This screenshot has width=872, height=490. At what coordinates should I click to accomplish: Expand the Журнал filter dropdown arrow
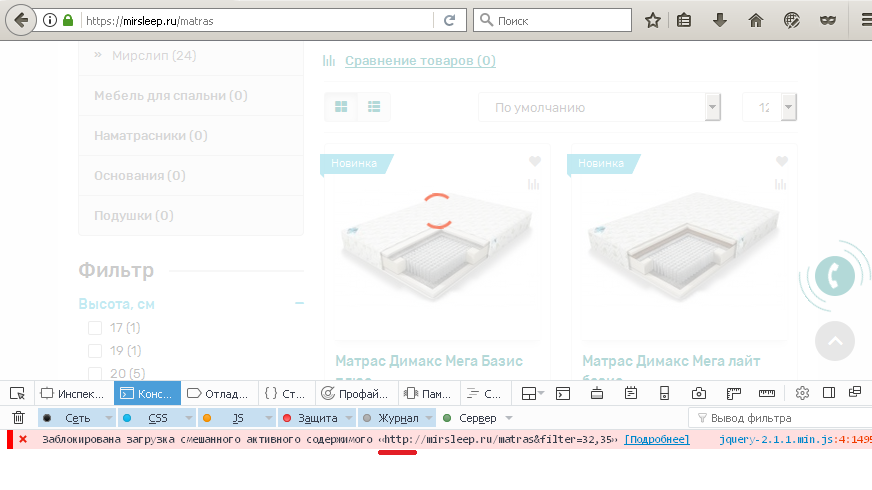click(x=429, y=418)
